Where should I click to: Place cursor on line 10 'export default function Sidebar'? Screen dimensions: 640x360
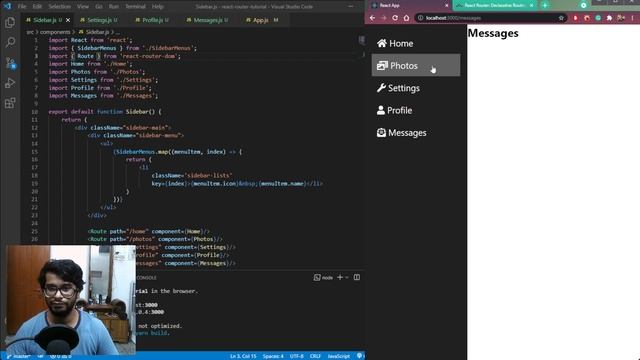[105, 111]
